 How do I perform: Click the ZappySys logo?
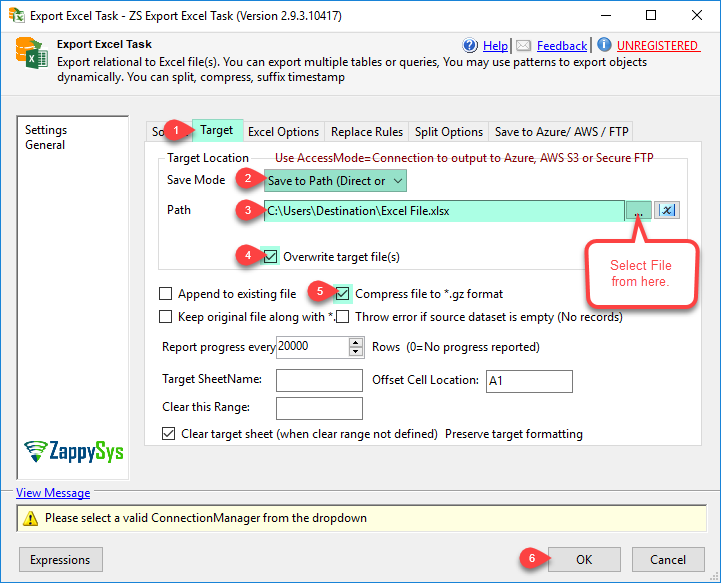[74, 451]
